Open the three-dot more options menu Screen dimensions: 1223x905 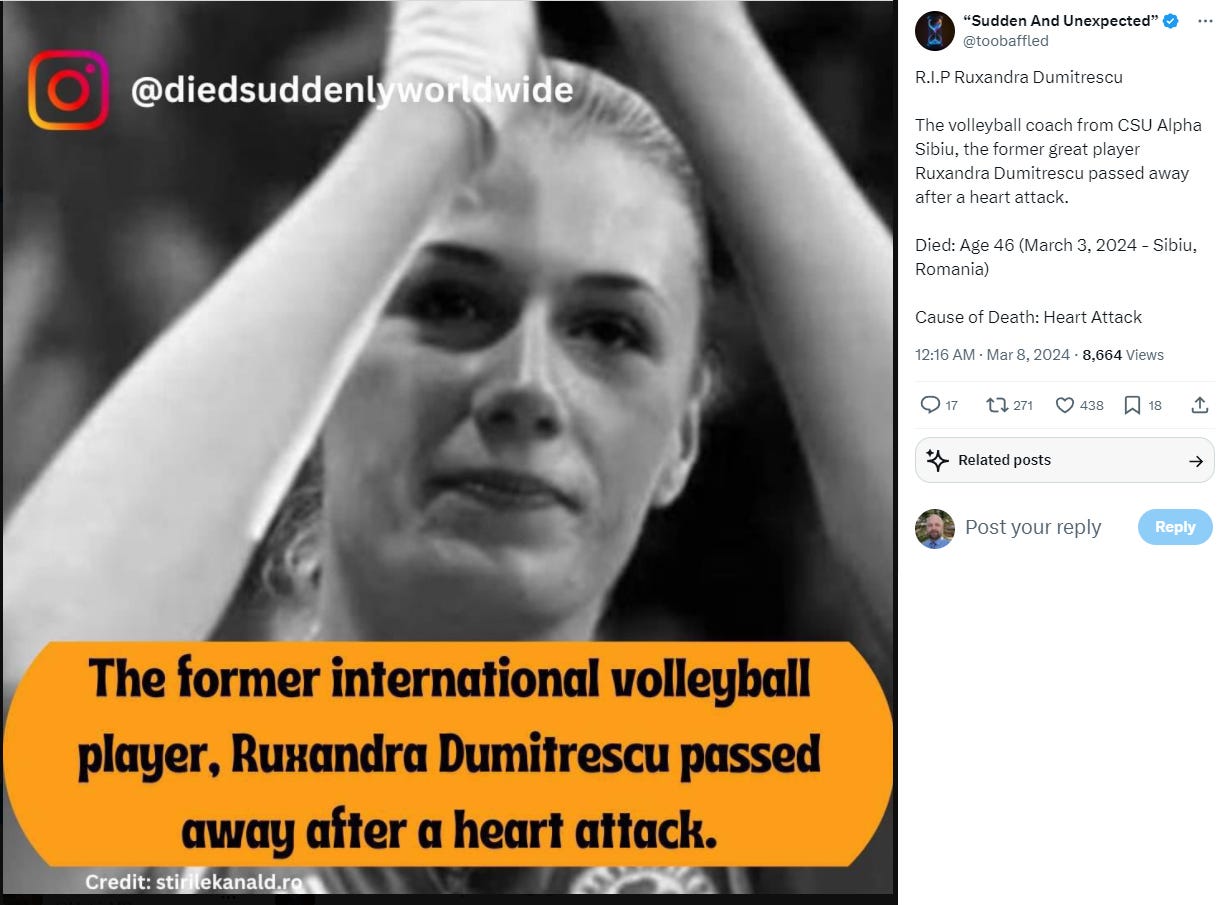[x=1205, y=21]
